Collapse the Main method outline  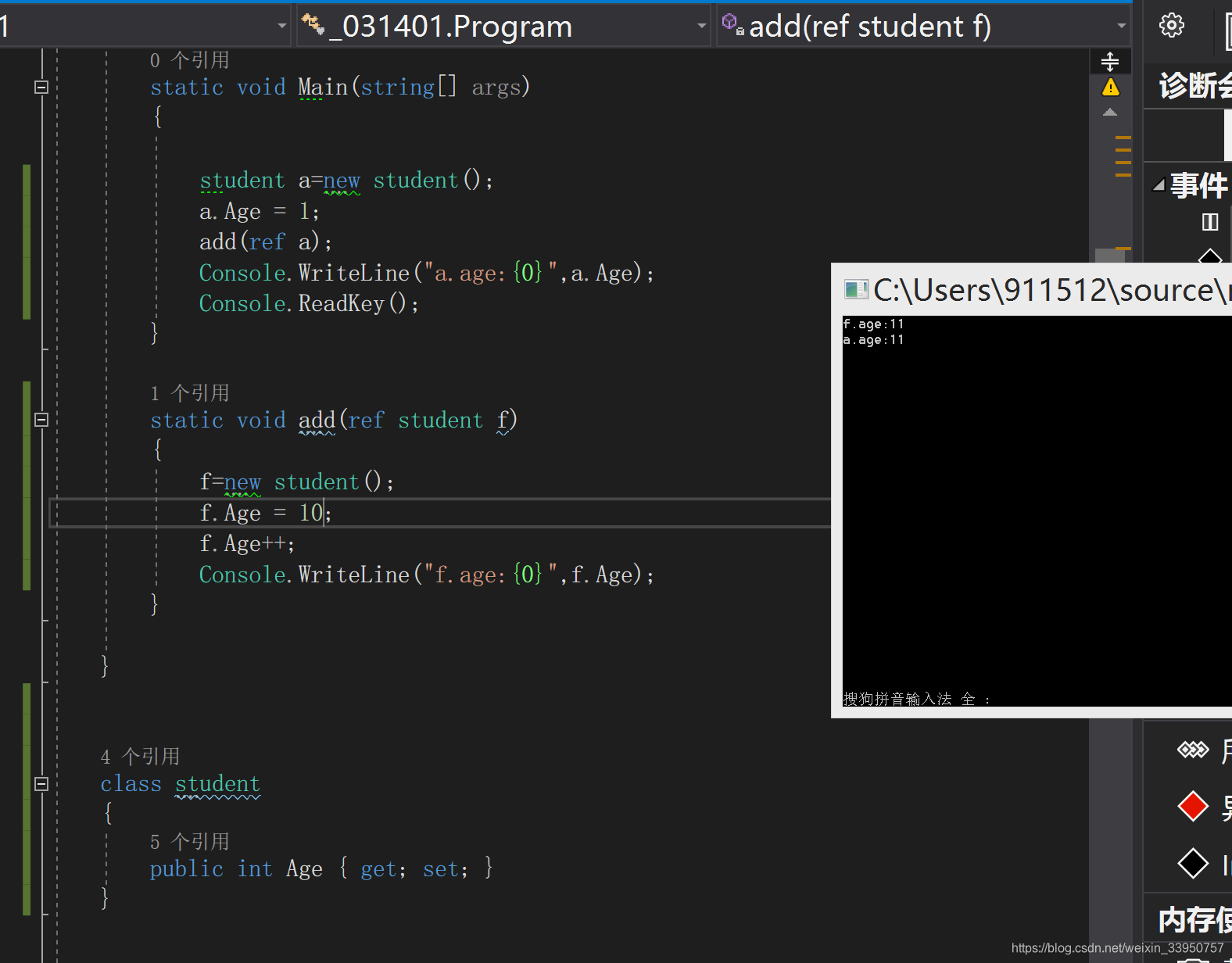click(x=41, y=87)
